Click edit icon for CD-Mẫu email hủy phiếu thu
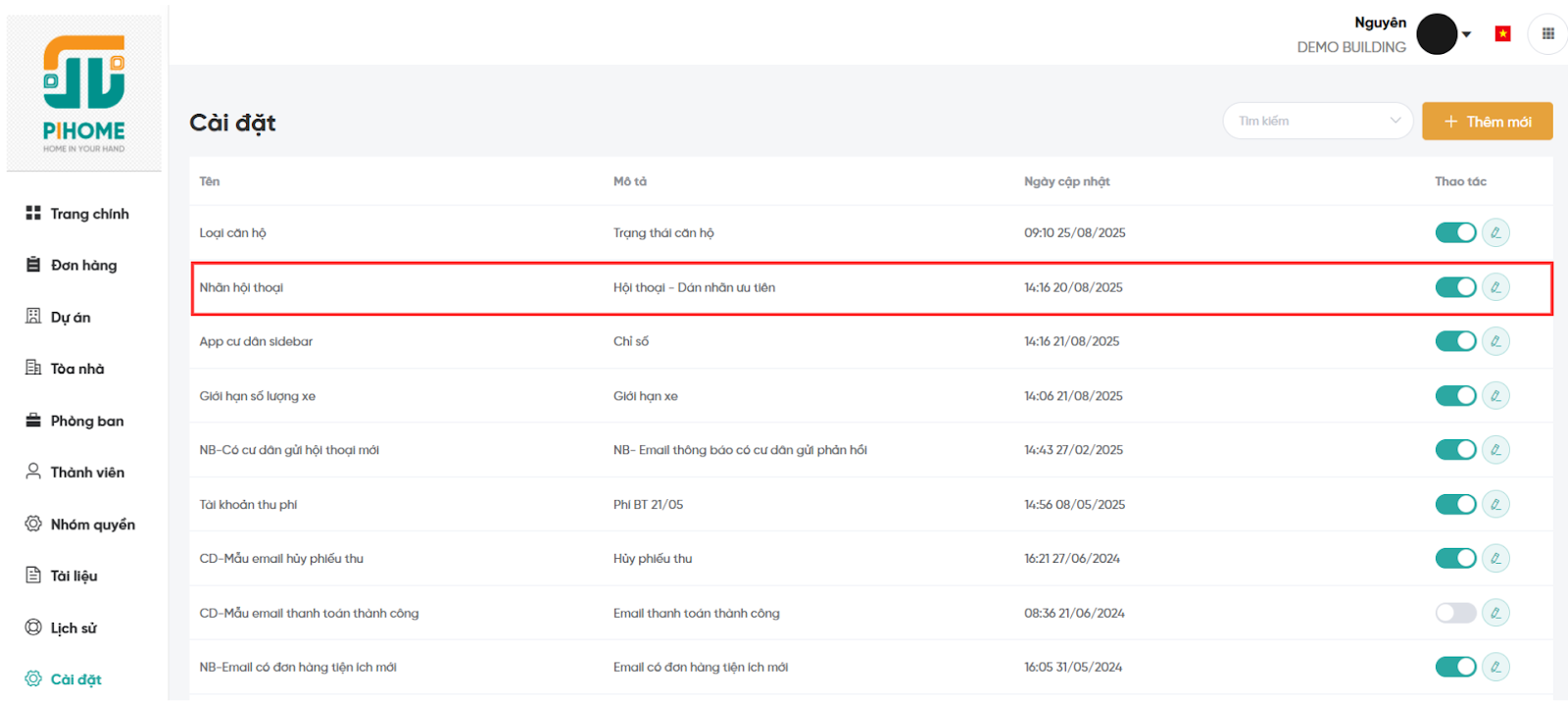This screenshot has width=1568, height=701. pyautogui.click(x=1495, y=559)
